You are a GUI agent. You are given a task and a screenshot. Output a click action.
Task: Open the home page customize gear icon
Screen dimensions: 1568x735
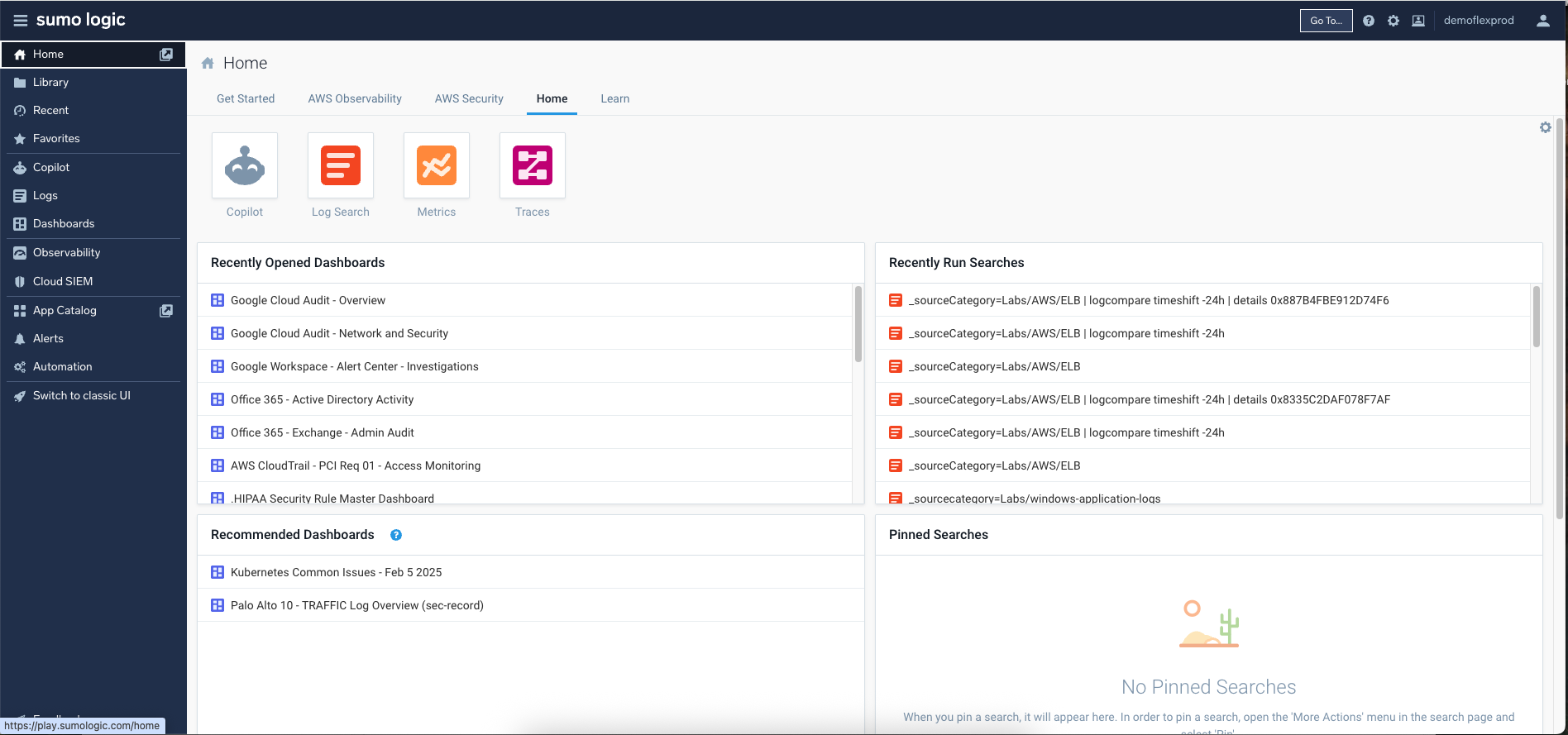click(1545, 127)
